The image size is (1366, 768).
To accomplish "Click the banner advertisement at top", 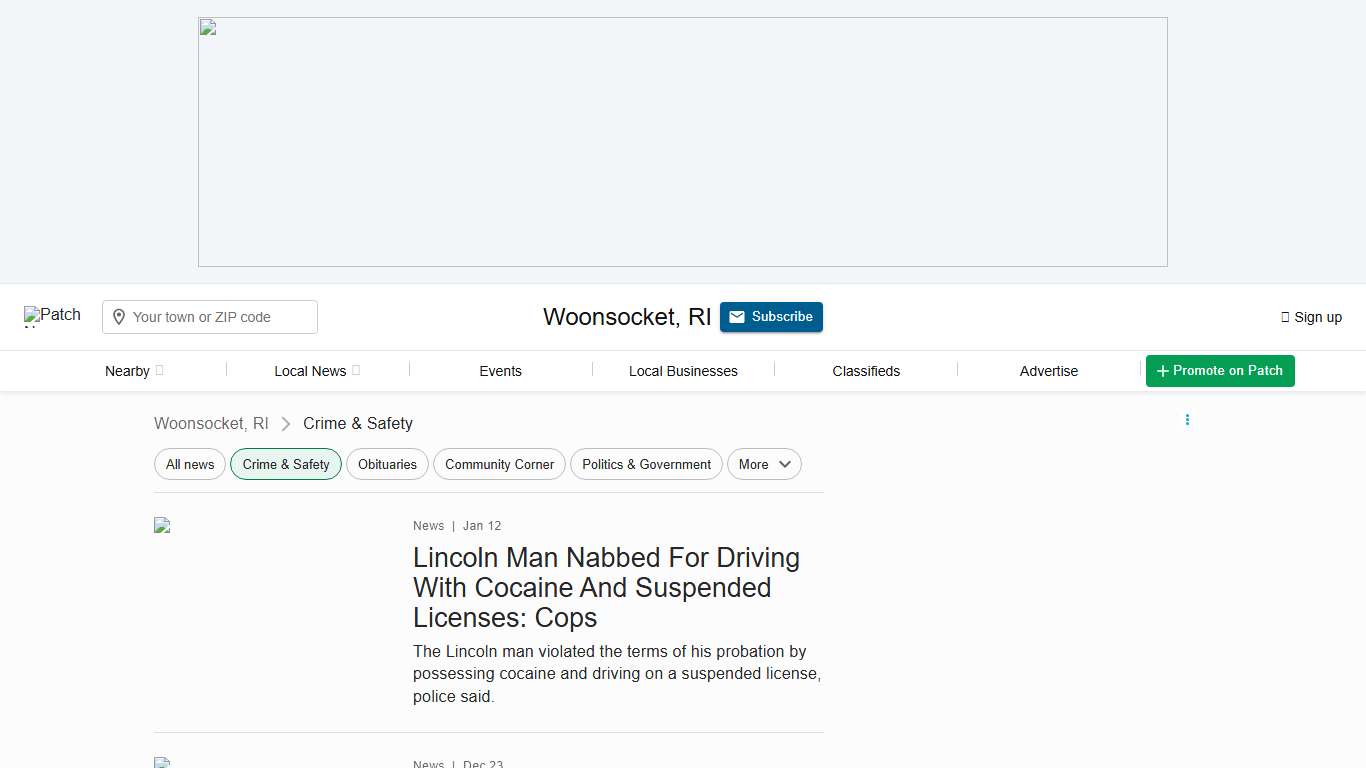I will (682, 142).
